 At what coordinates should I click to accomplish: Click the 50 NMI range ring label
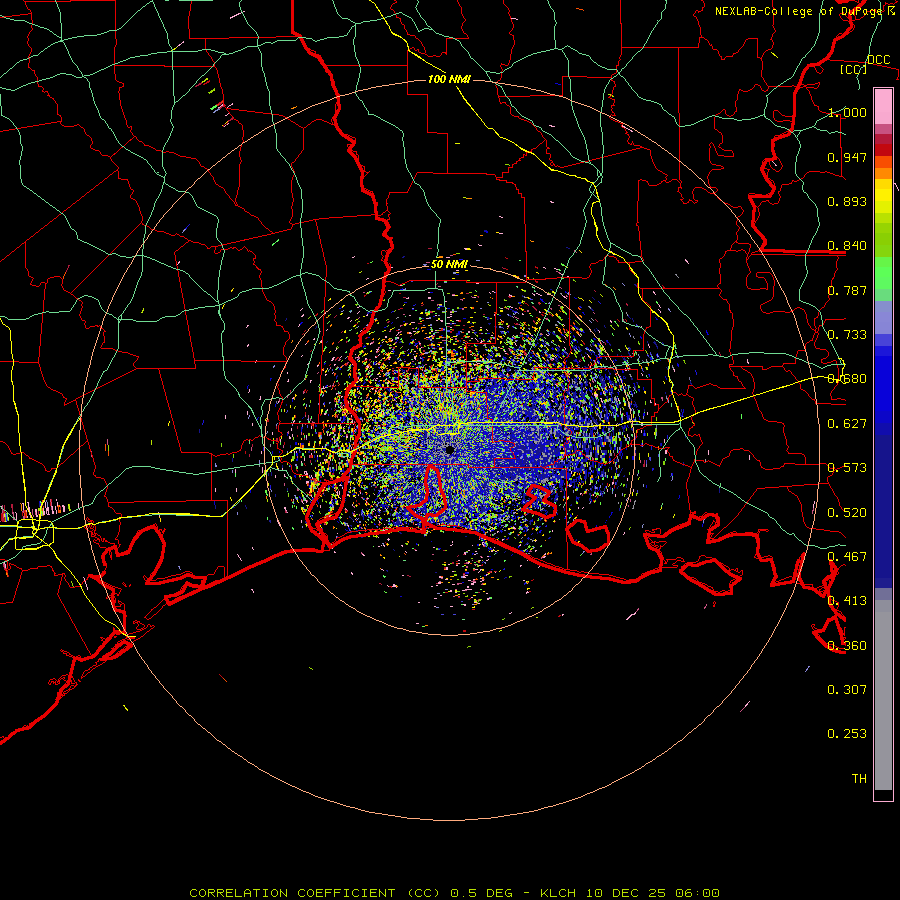[x=449, y=264]
